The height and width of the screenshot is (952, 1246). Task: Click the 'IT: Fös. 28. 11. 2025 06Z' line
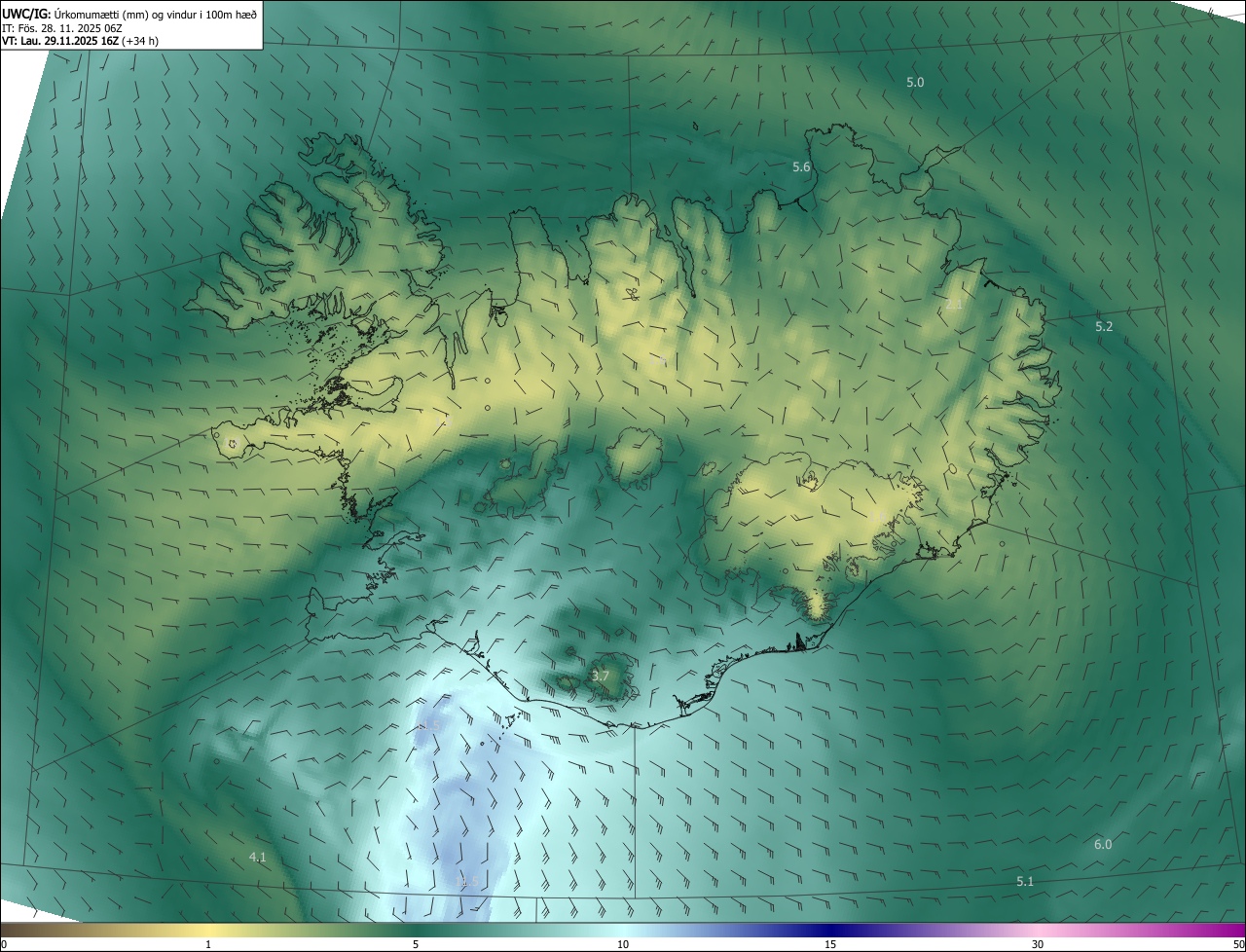pyautogui.click(x=62, y=28)
